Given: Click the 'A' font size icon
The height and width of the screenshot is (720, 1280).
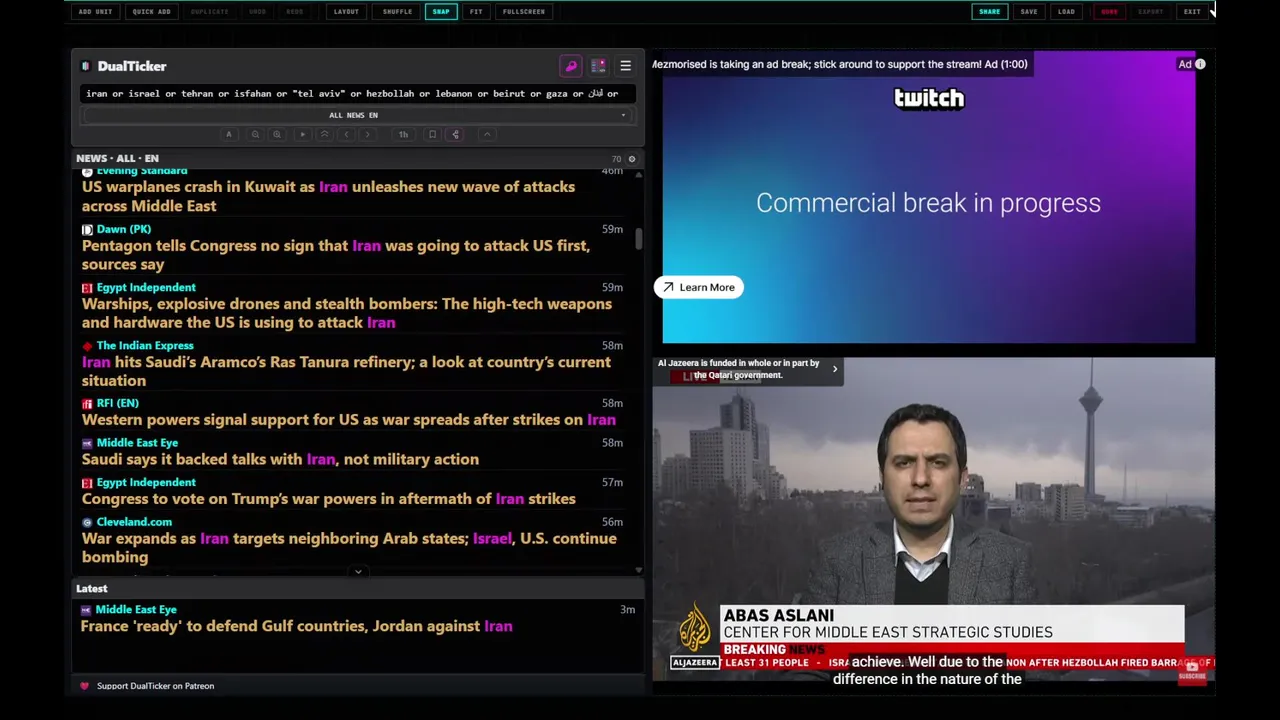Looking at the screenshot, I should tap(229, 134).
